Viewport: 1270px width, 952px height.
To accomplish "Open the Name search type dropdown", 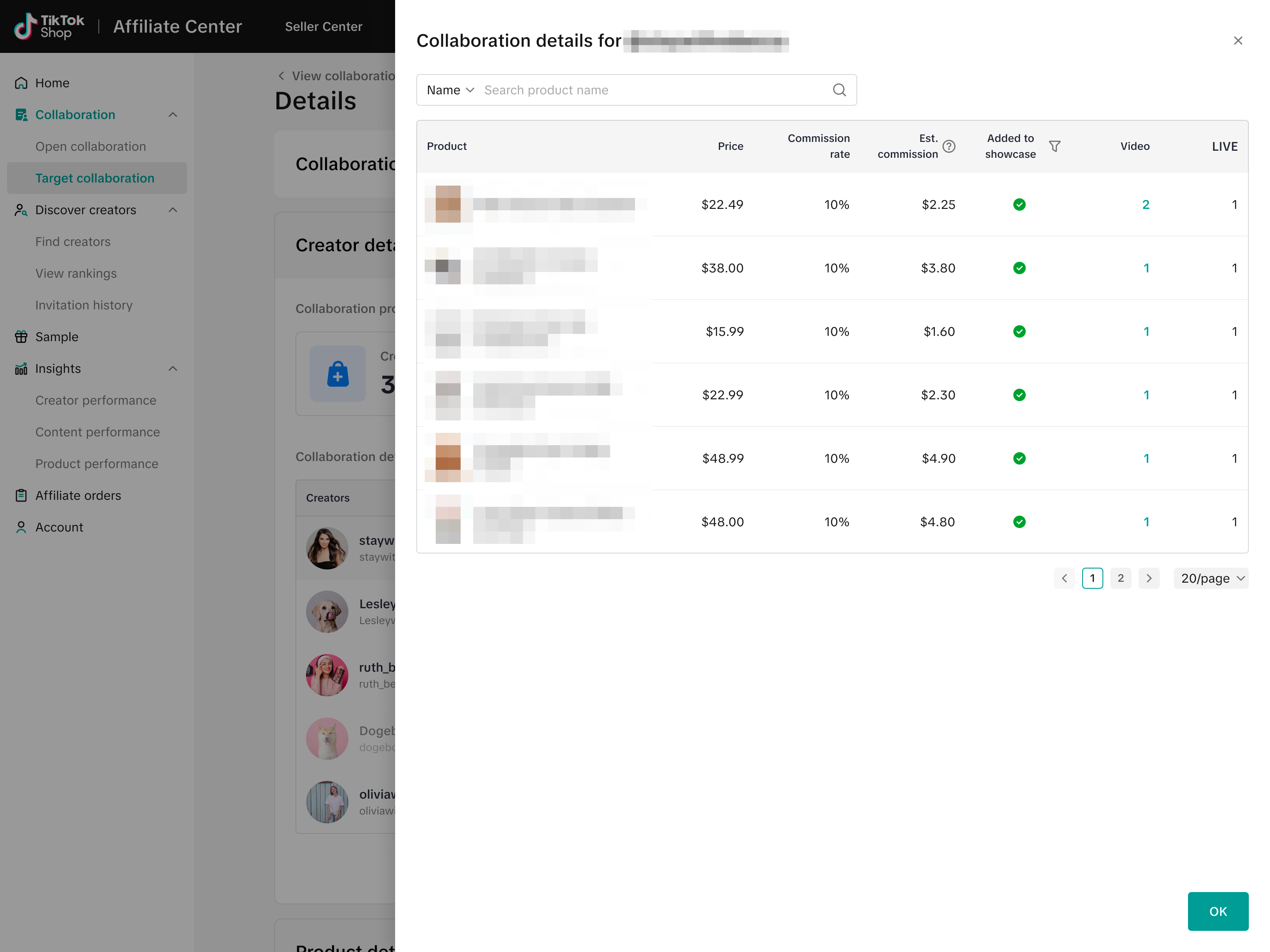I will pyautogui.click(x=450, y=90).
